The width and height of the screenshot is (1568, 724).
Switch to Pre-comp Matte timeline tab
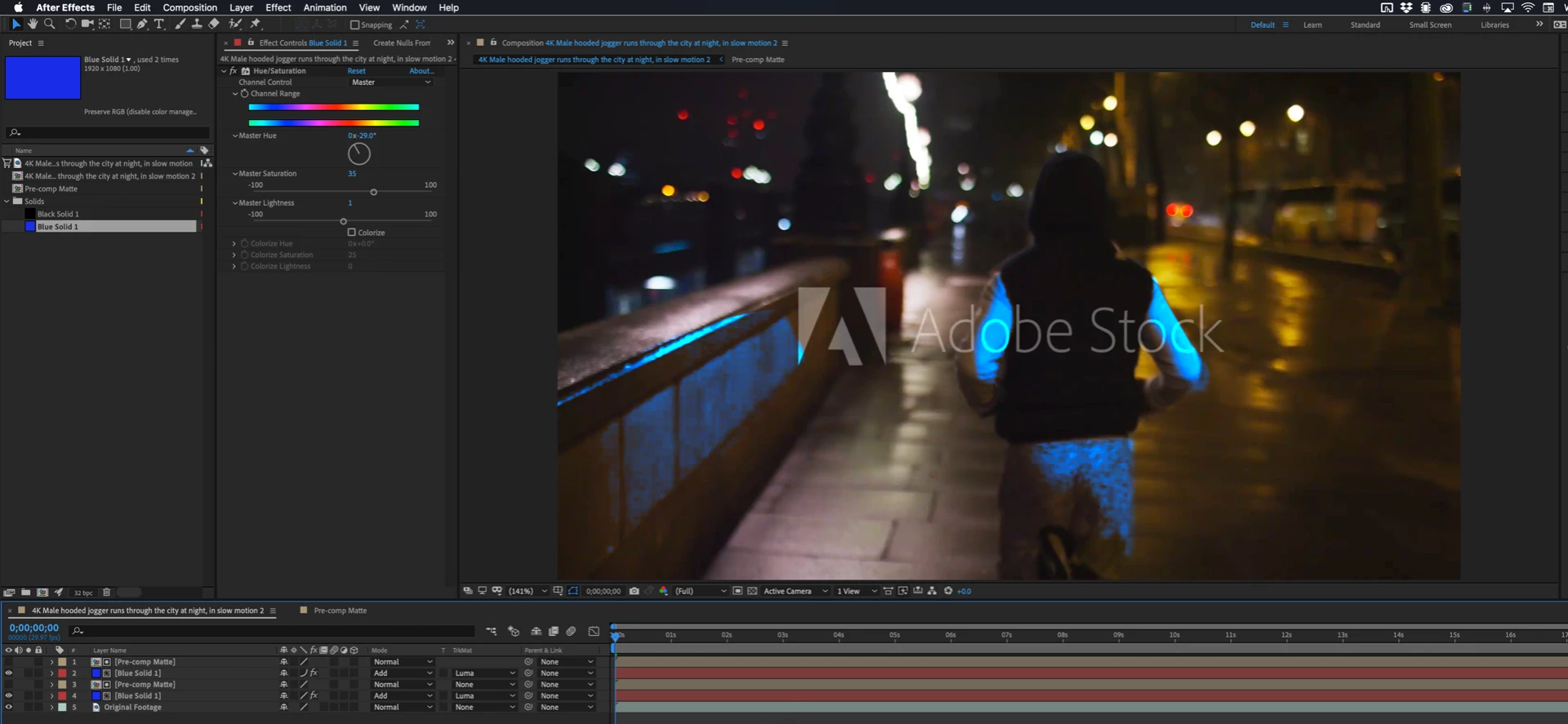(x=341, y=611)
